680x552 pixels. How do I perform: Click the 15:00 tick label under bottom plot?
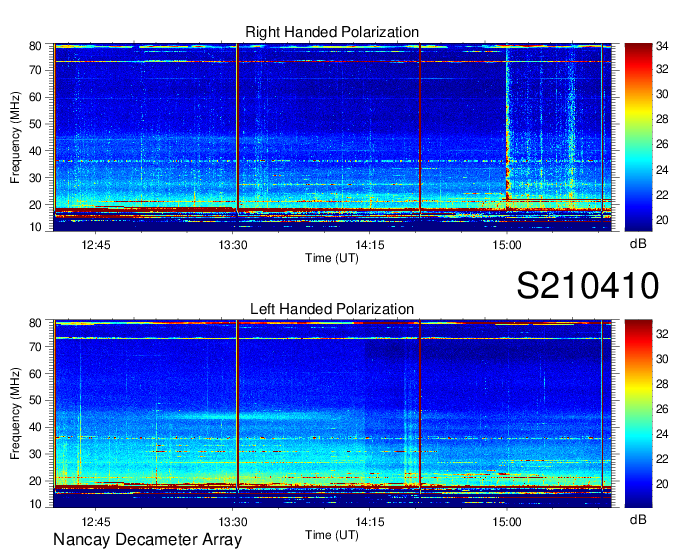(507, 522)
